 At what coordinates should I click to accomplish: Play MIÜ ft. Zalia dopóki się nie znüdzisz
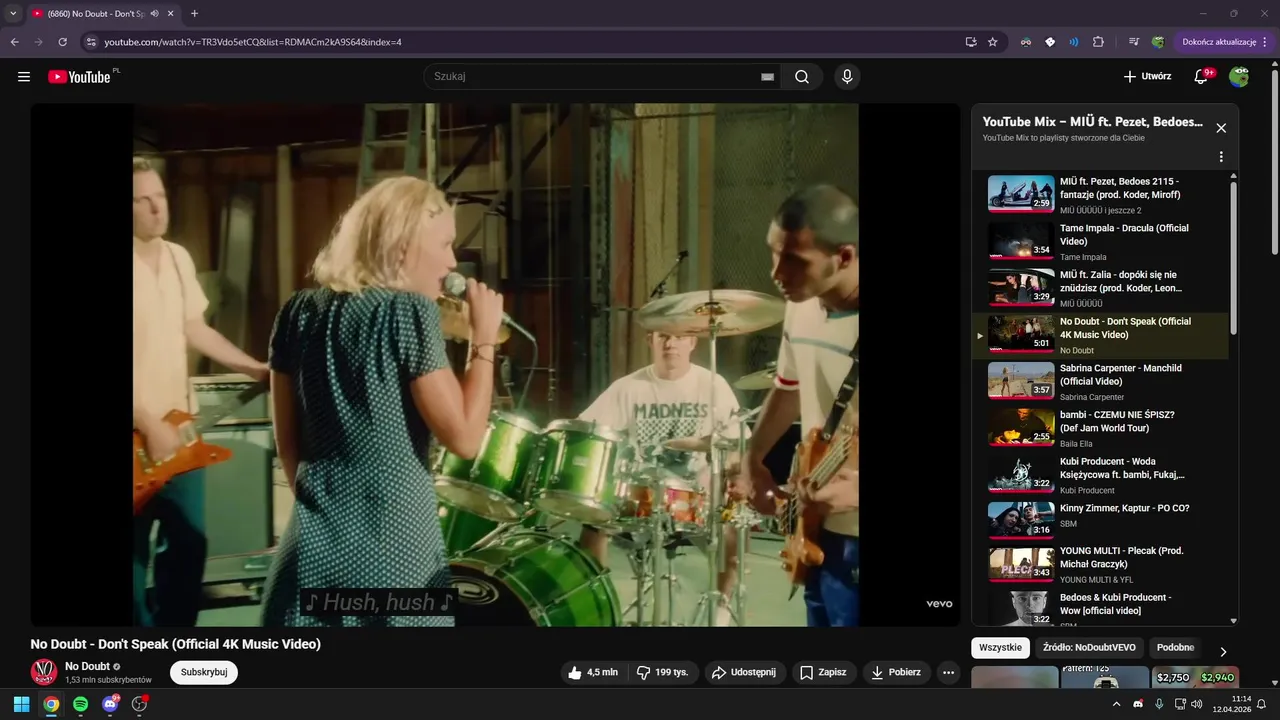click(1100, 288)
